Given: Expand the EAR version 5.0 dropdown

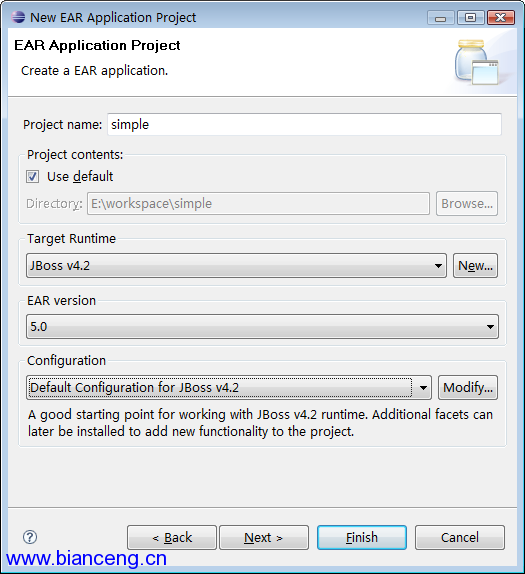Looking at the screenshot, I should [x=262, y=326].
